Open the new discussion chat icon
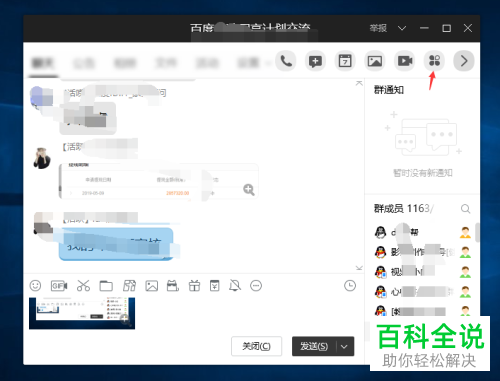 [x=315, y=61]
